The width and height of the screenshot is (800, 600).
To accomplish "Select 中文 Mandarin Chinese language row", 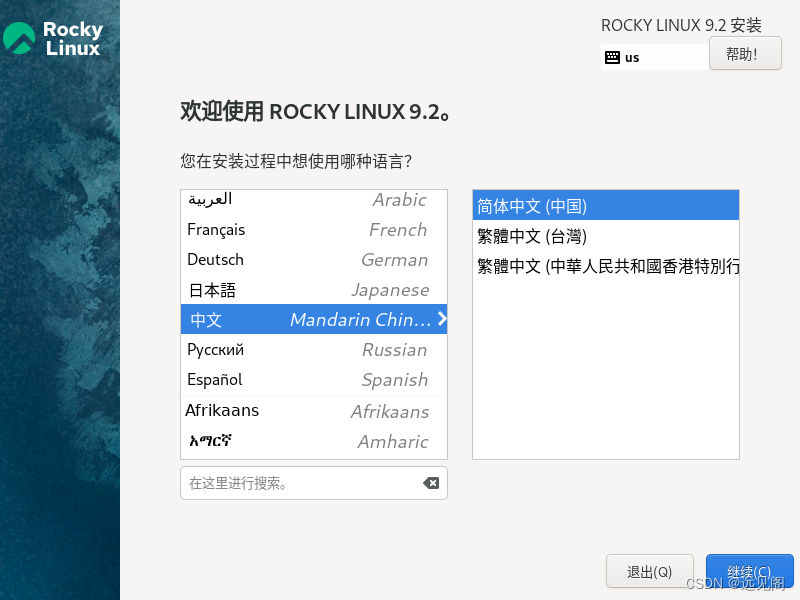I will [x=314, y=319].
